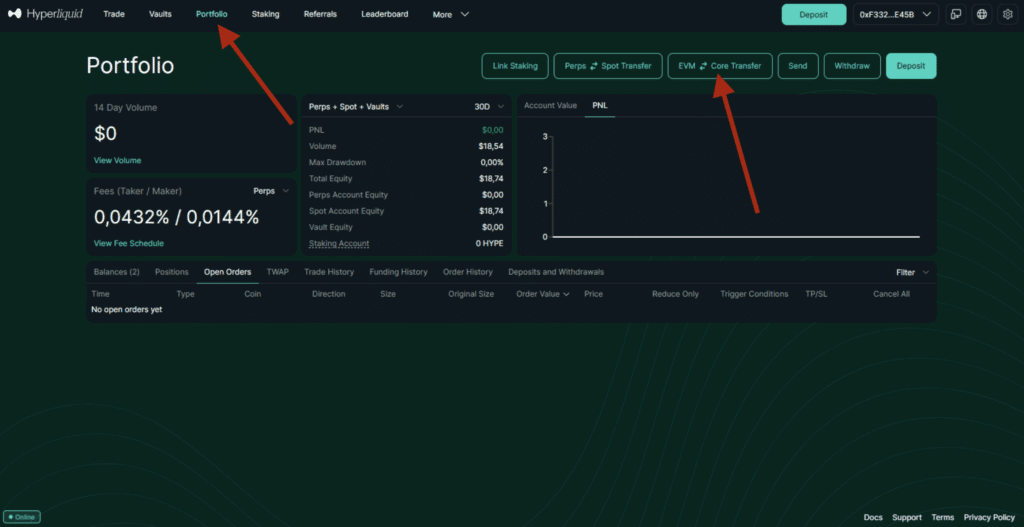Open the Docs footer link

click(x=873, y=517)
